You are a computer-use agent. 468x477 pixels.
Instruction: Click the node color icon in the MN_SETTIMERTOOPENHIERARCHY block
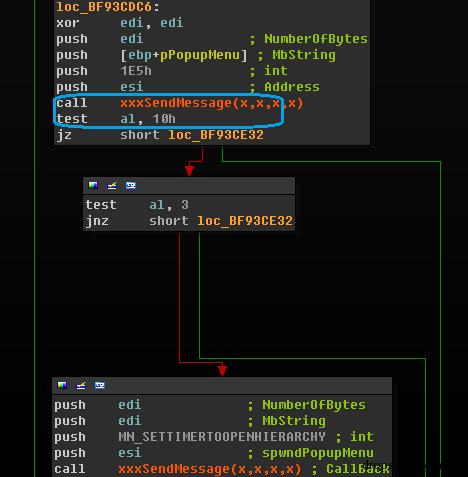pyautogui.click(x=62, y=385)
